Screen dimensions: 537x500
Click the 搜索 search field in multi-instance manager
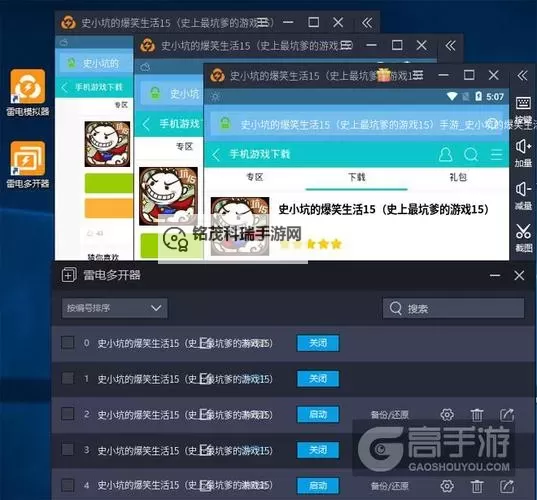click(453, 309)
